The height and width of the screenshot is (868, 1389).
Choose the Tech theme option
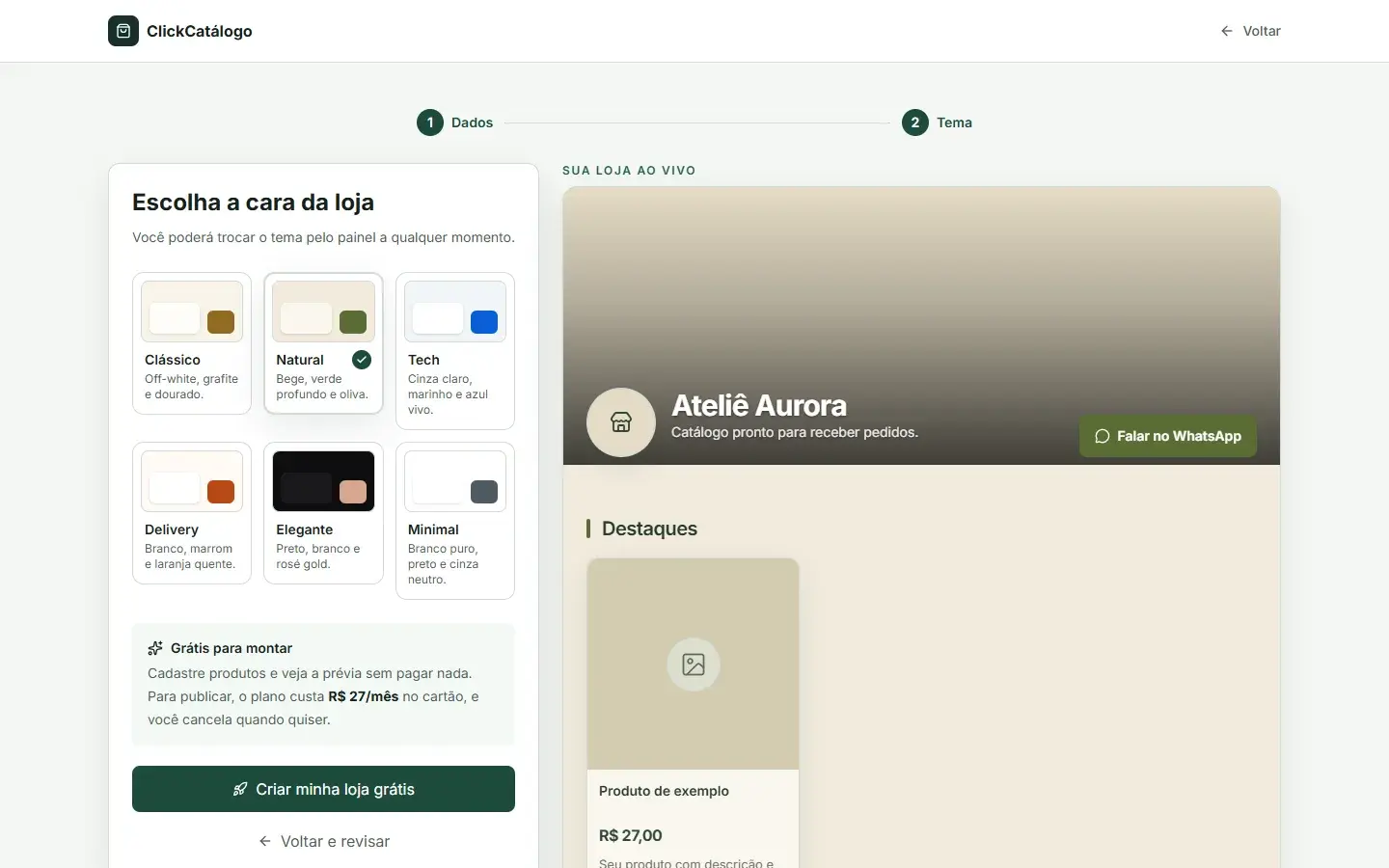coord(455,351)
